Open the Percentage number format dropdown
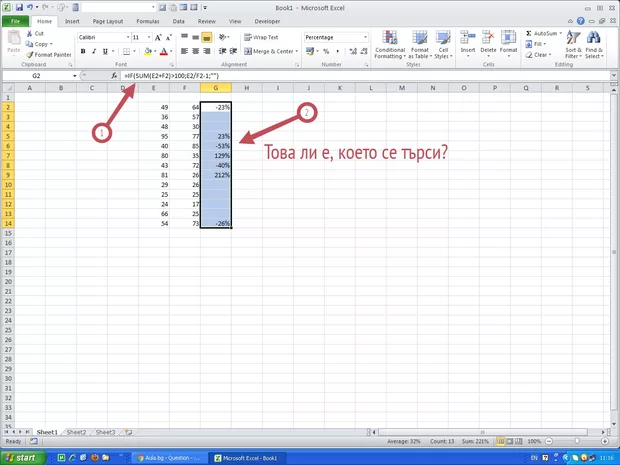Image resolution: width=620 pixels, height=465 pixels. [x=365, y=38]
